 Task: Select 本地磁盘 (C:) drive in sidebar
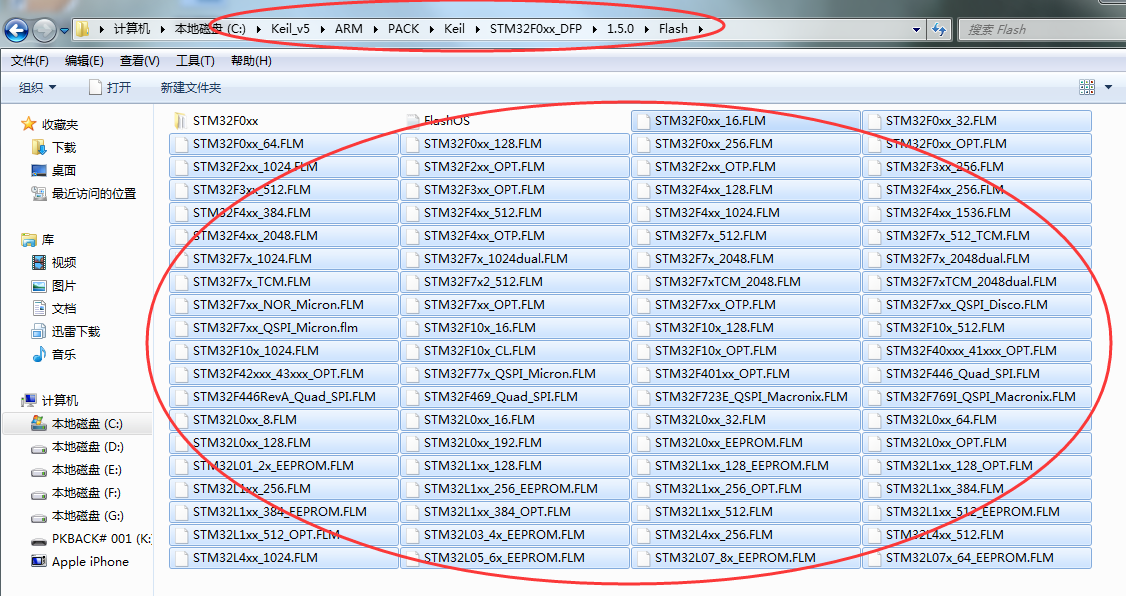pos(78,424)
